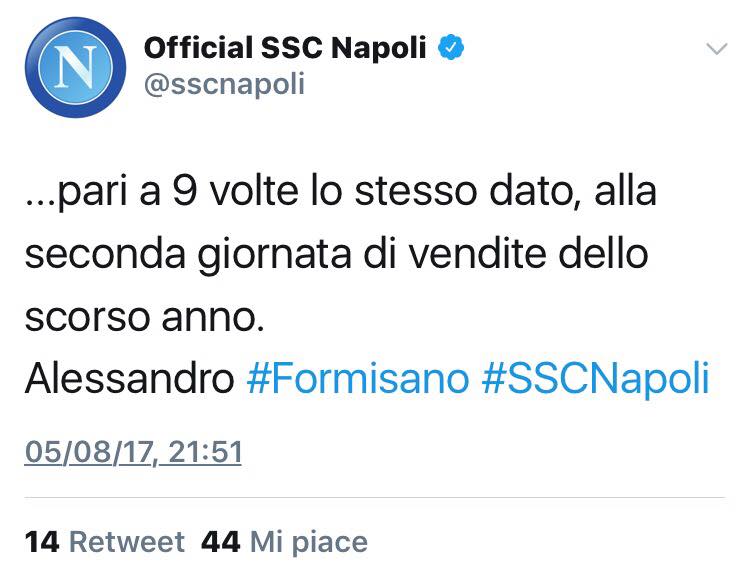Screen dimensions: 750x583
Task: Click the tweet line starting "...pari a 9 volte"
Action: (340, 192)
